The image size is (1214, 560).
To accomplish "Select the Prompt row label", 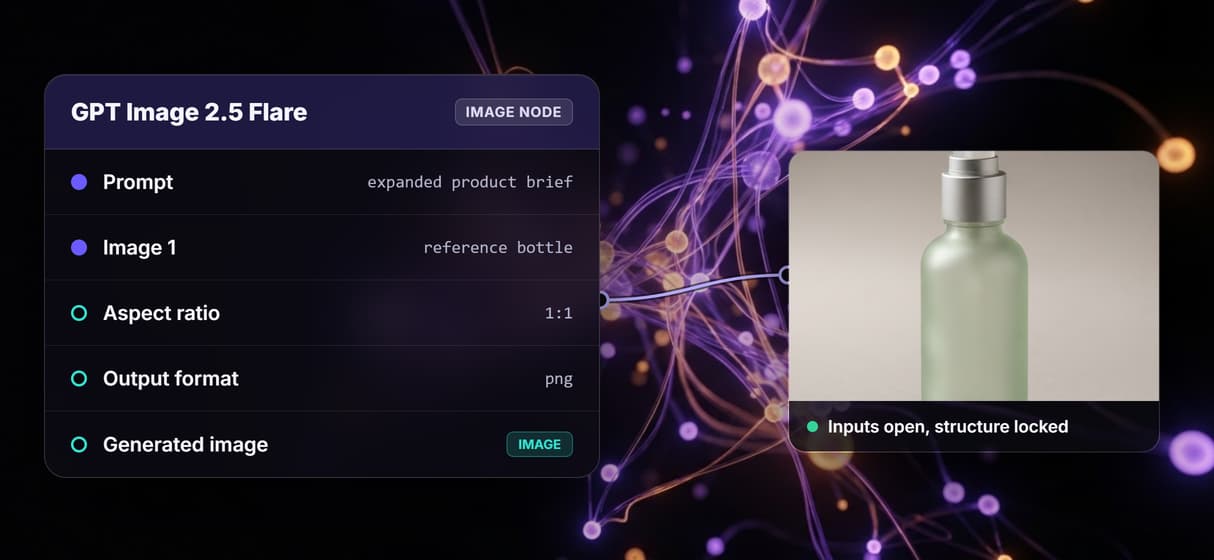I will tap(138, 182).
